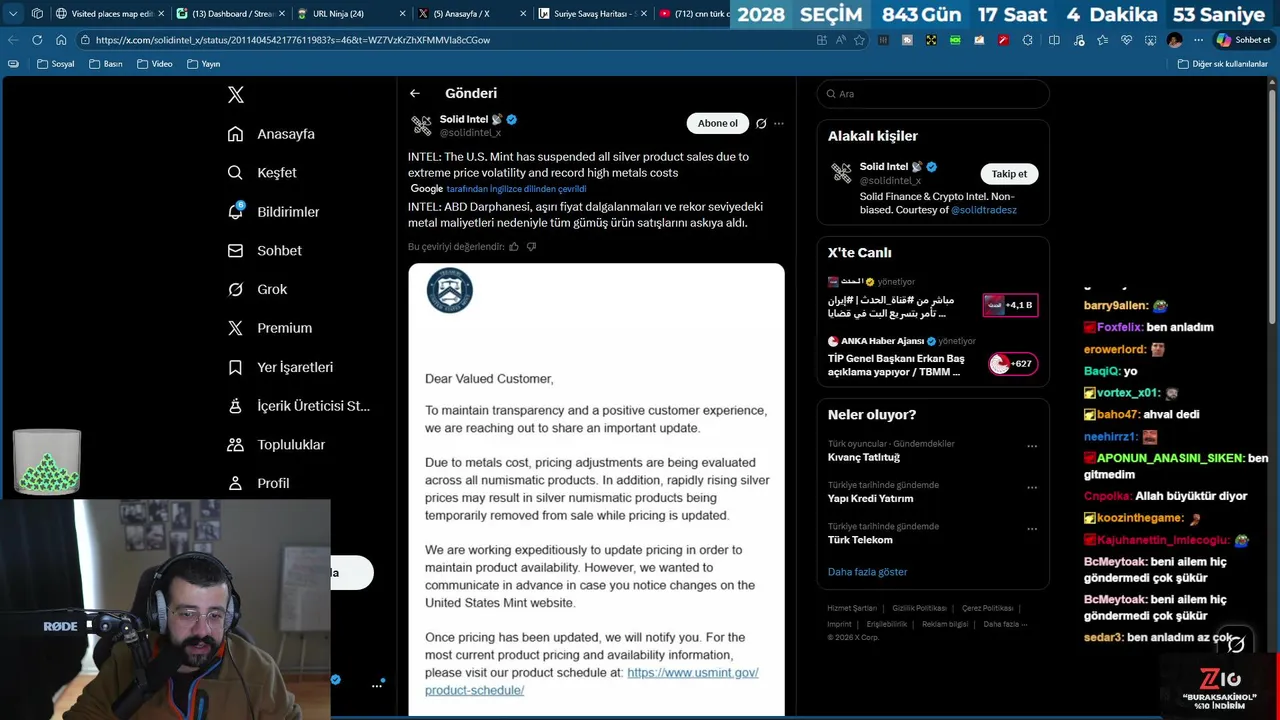
Task: Click Daha fazla göster link
Action: click(x=867, y=572)
